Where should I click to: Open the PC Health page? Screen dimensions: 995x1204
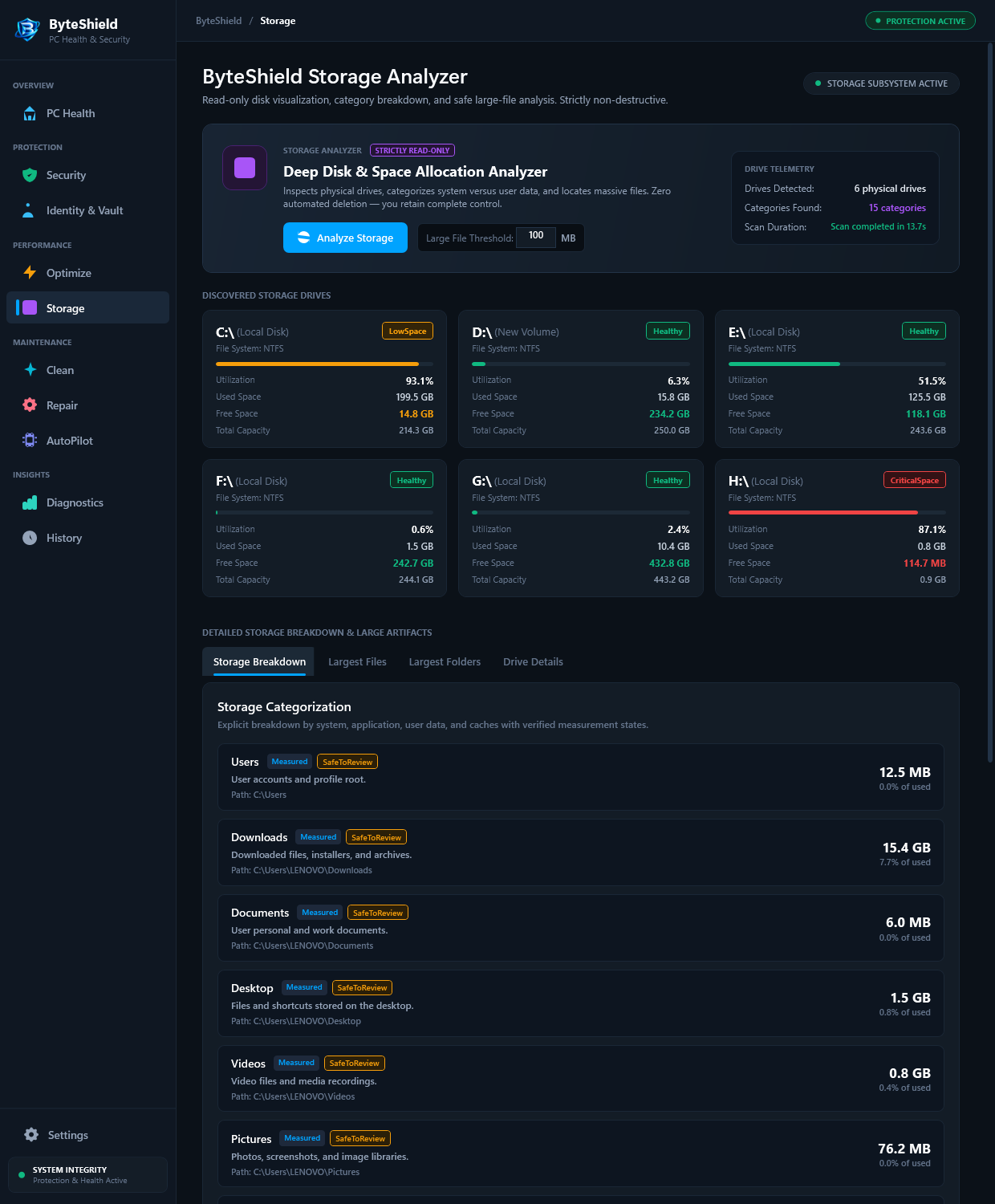[x=87, y=113]
